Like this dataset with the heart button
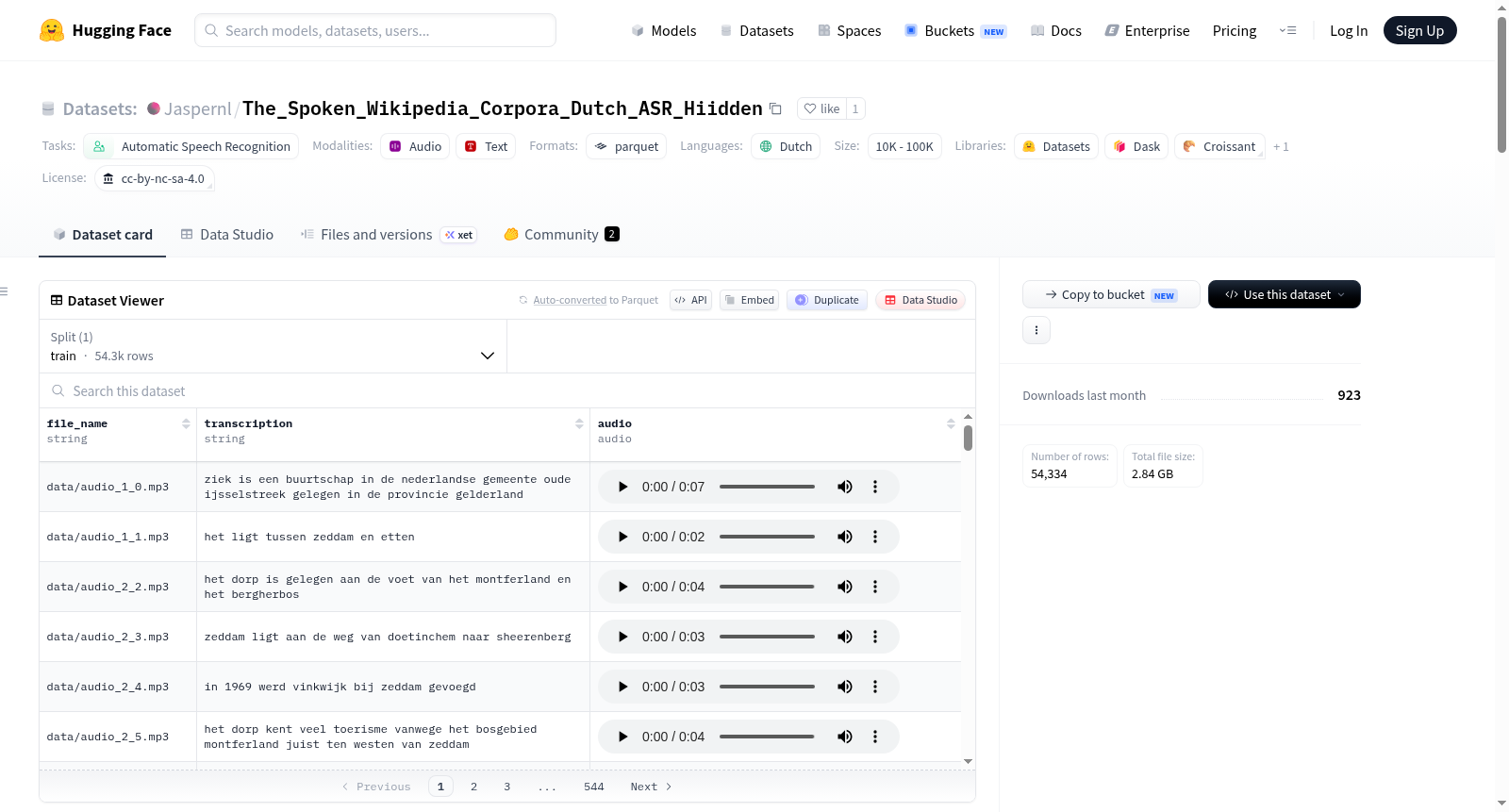1509x812 pixels. pos(821,108)
